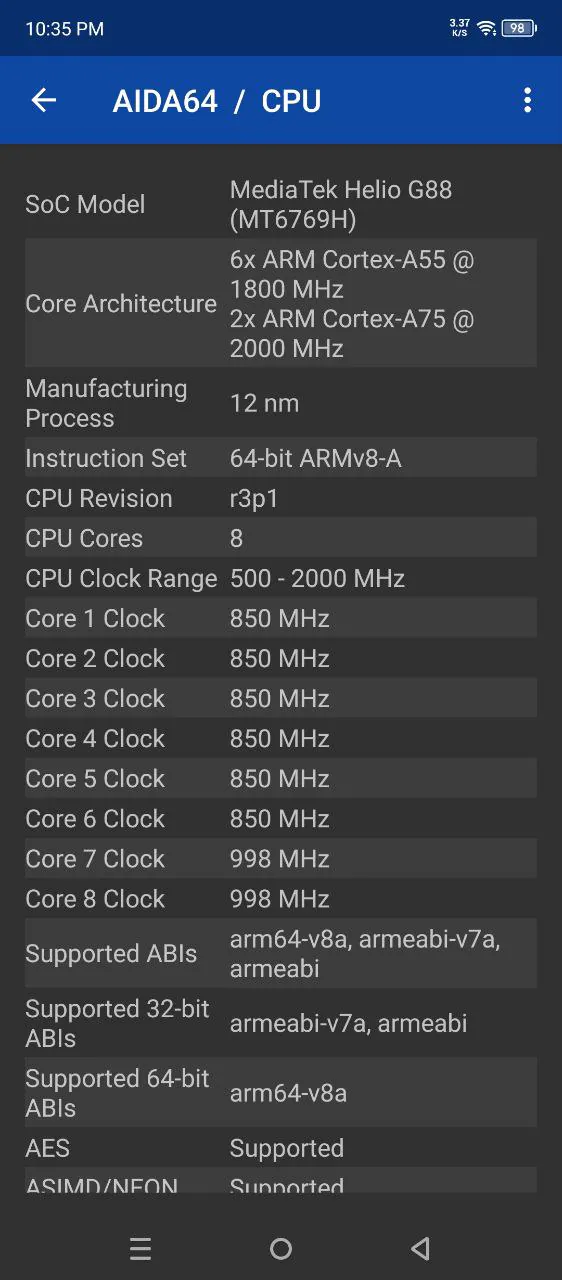The height and width of the screenshot is (1280, 562).
Task: Select the Supported ABIs row
Action: coord(281,953)
